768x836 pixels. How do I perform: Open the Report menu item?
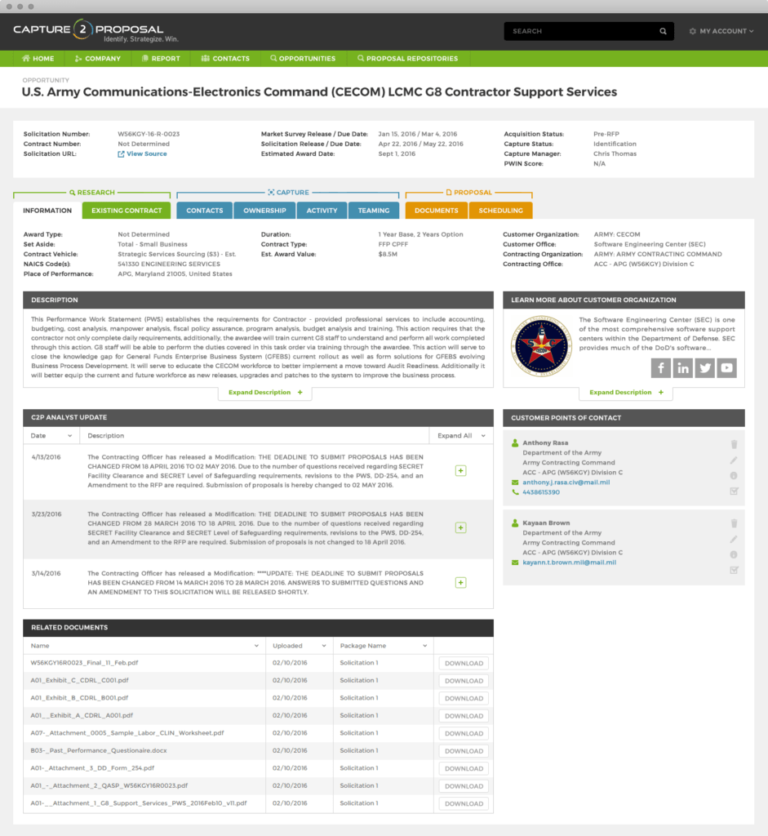[x=161, y=59]
